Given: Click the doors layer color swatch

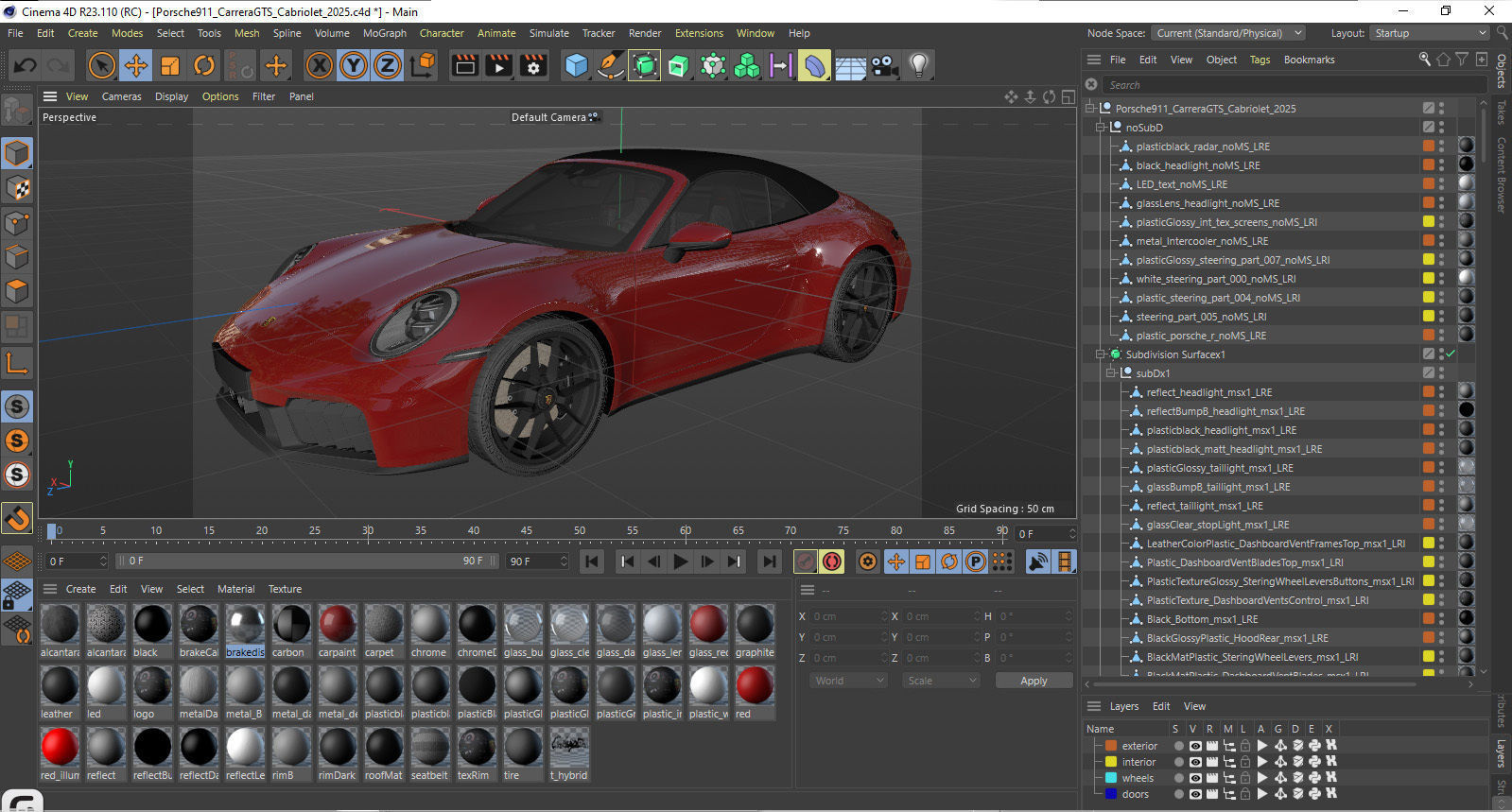Looking at the screenshot, I should pos(1111,794).
